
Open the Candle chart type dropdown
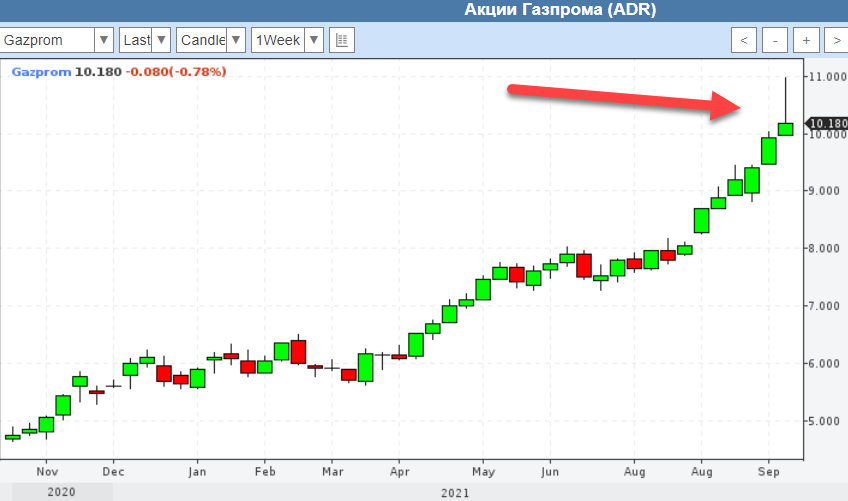click(236, 40)
